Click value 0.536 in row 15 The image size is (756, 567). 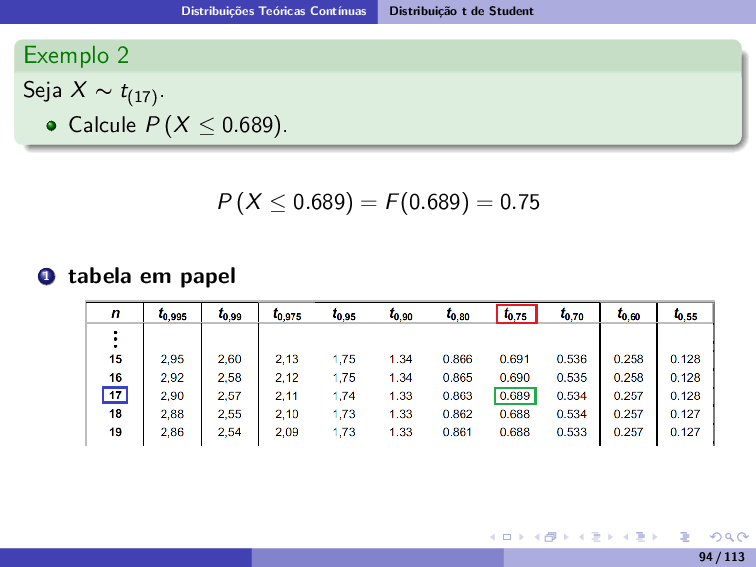[571, 359]
